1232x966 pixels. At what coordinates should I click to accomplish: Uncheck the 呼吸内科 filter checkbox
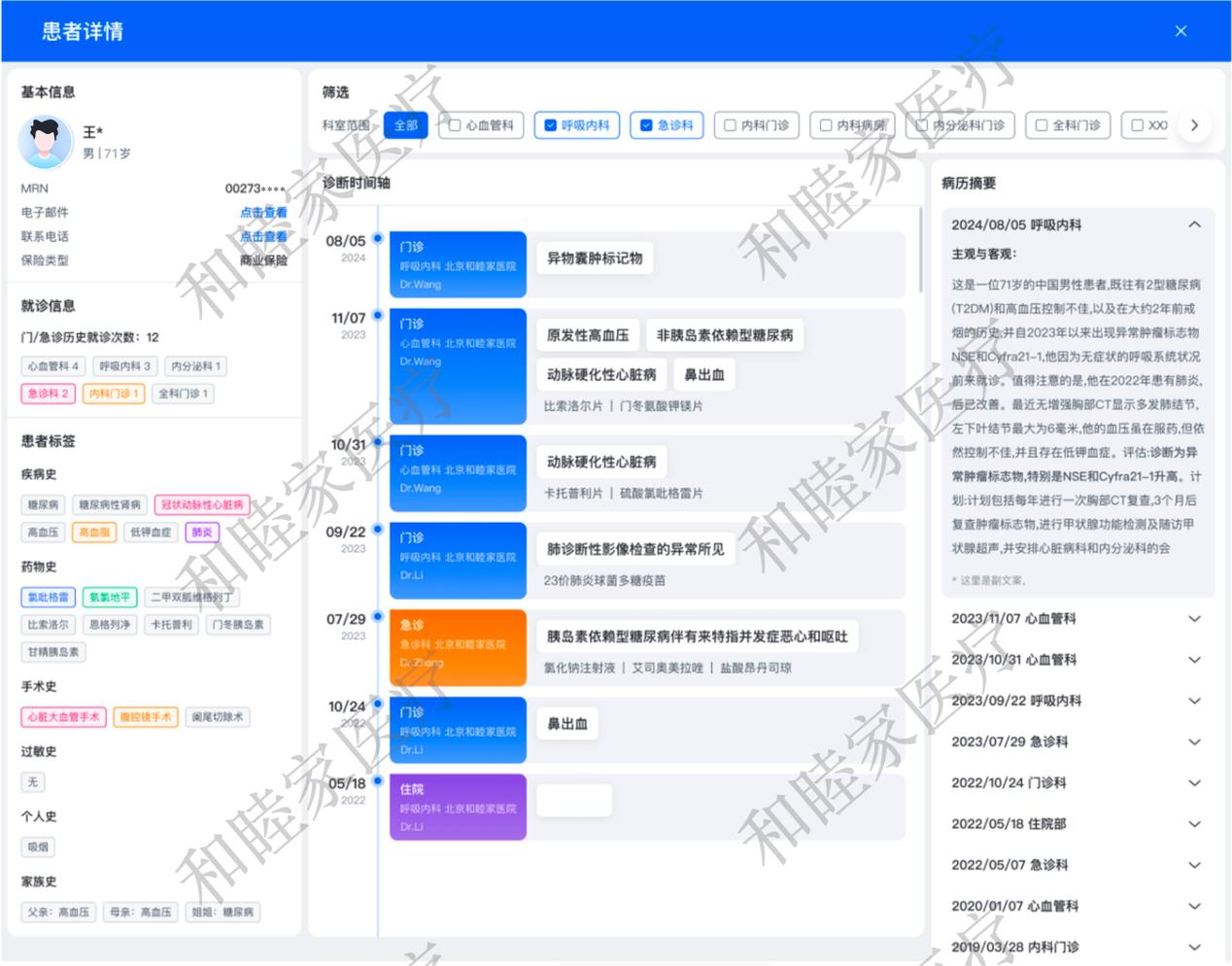point(551,125)
